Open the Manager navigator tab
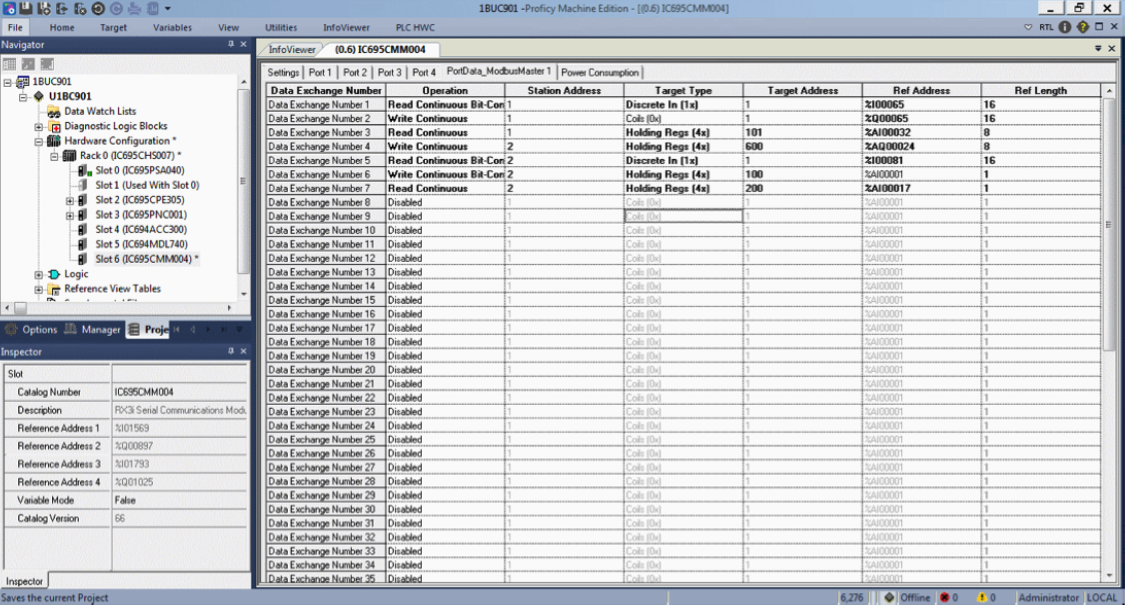Viewport: 1125px width, 605px height. [93, 329]
